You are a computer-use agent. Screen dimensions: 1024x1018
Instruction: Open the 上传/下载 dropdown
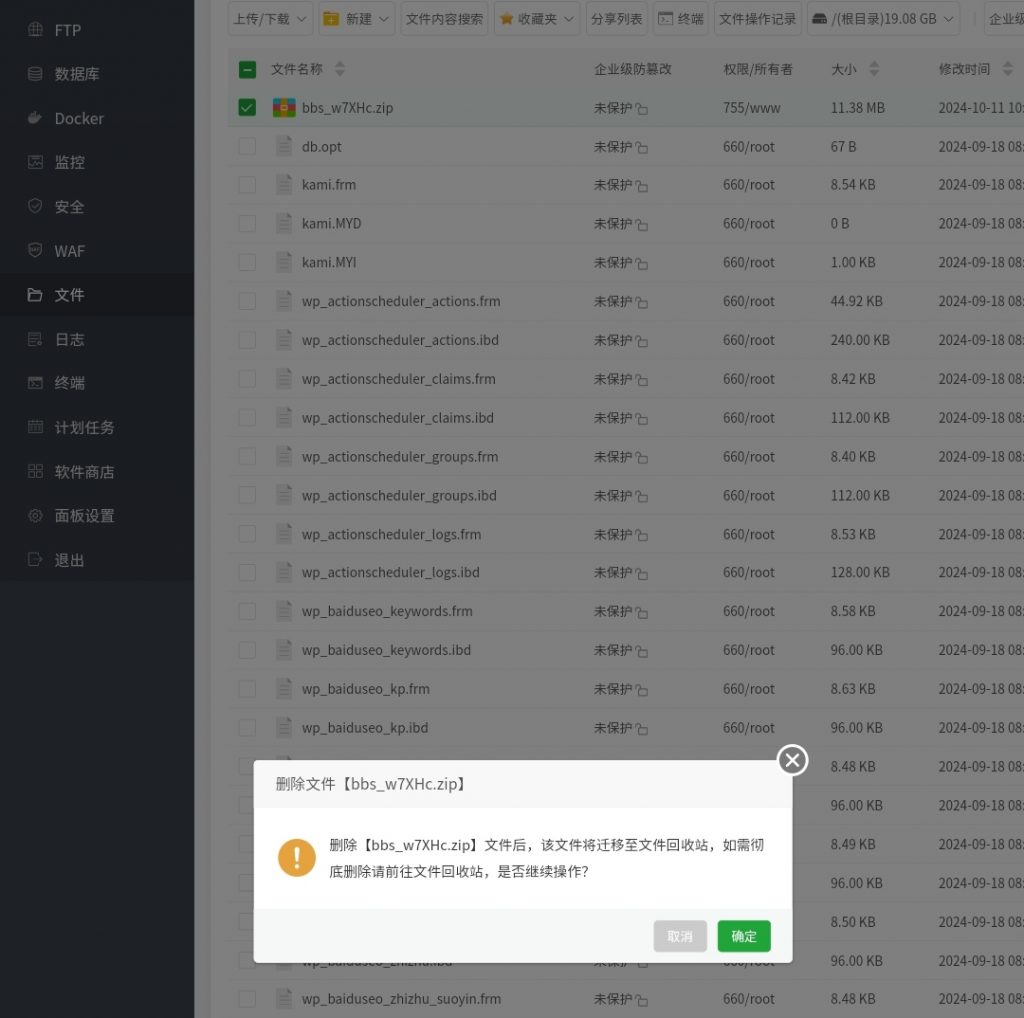click(271, 19)
